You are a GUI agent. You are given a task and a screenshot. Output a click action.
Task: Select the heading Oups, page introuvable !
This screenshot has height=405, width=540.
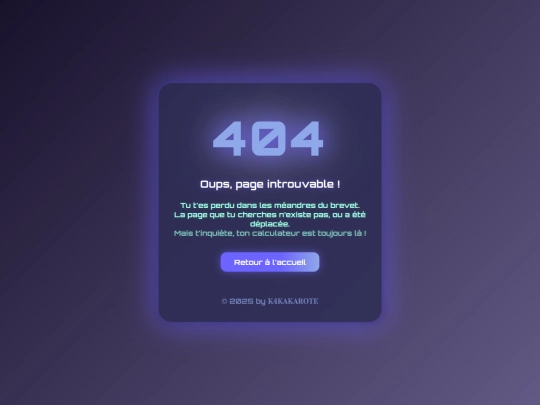[x=270, y=184]
